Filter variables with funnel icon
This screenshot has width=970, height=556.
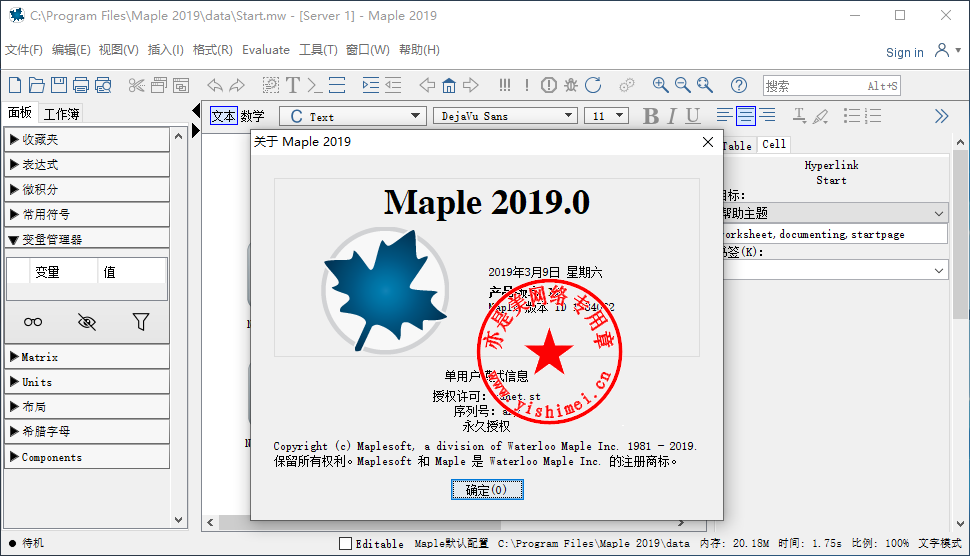coord(140,322)
